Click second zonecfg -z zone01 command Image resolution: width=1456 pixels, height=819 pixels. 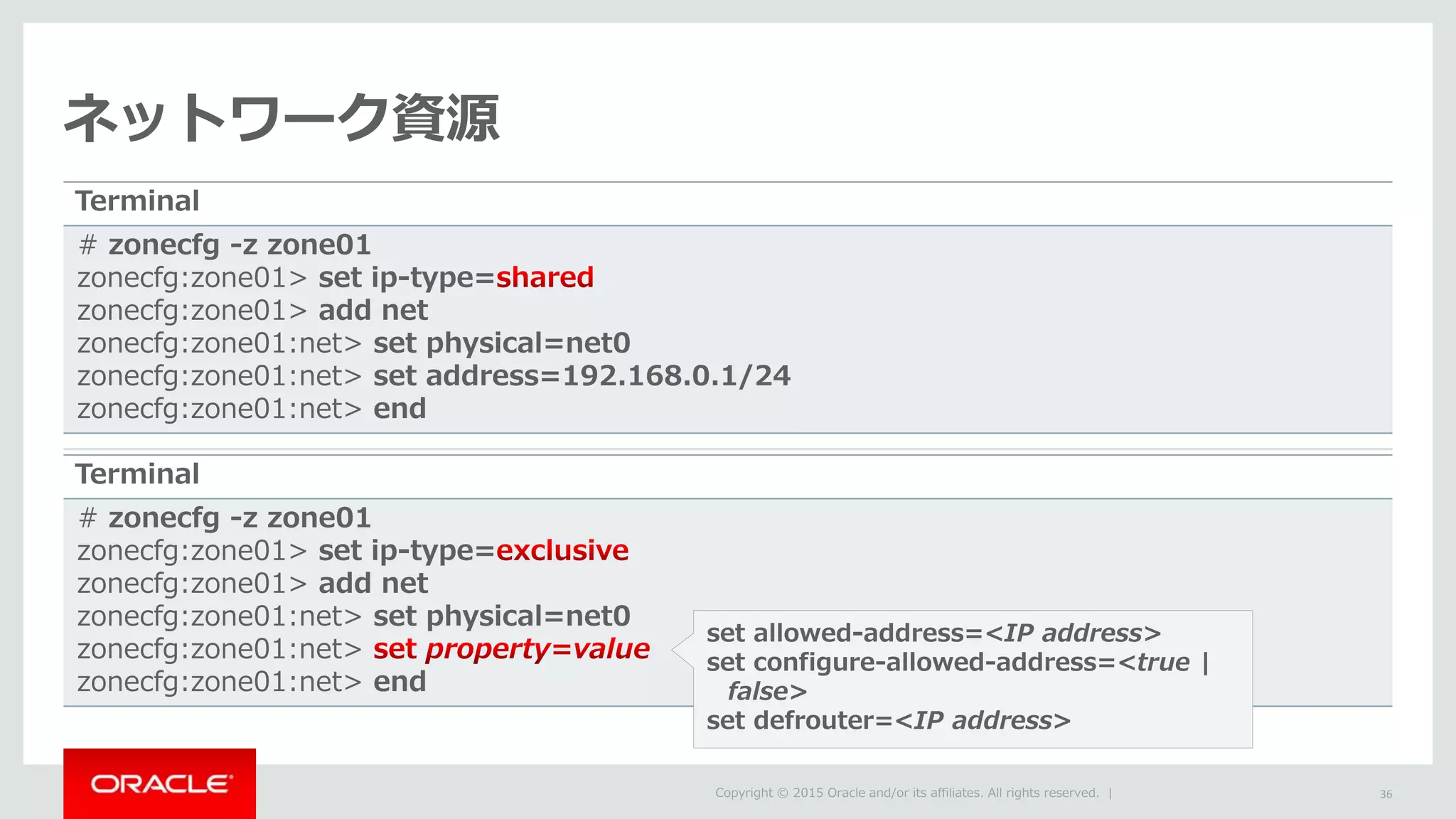click(x=240, y=518)
